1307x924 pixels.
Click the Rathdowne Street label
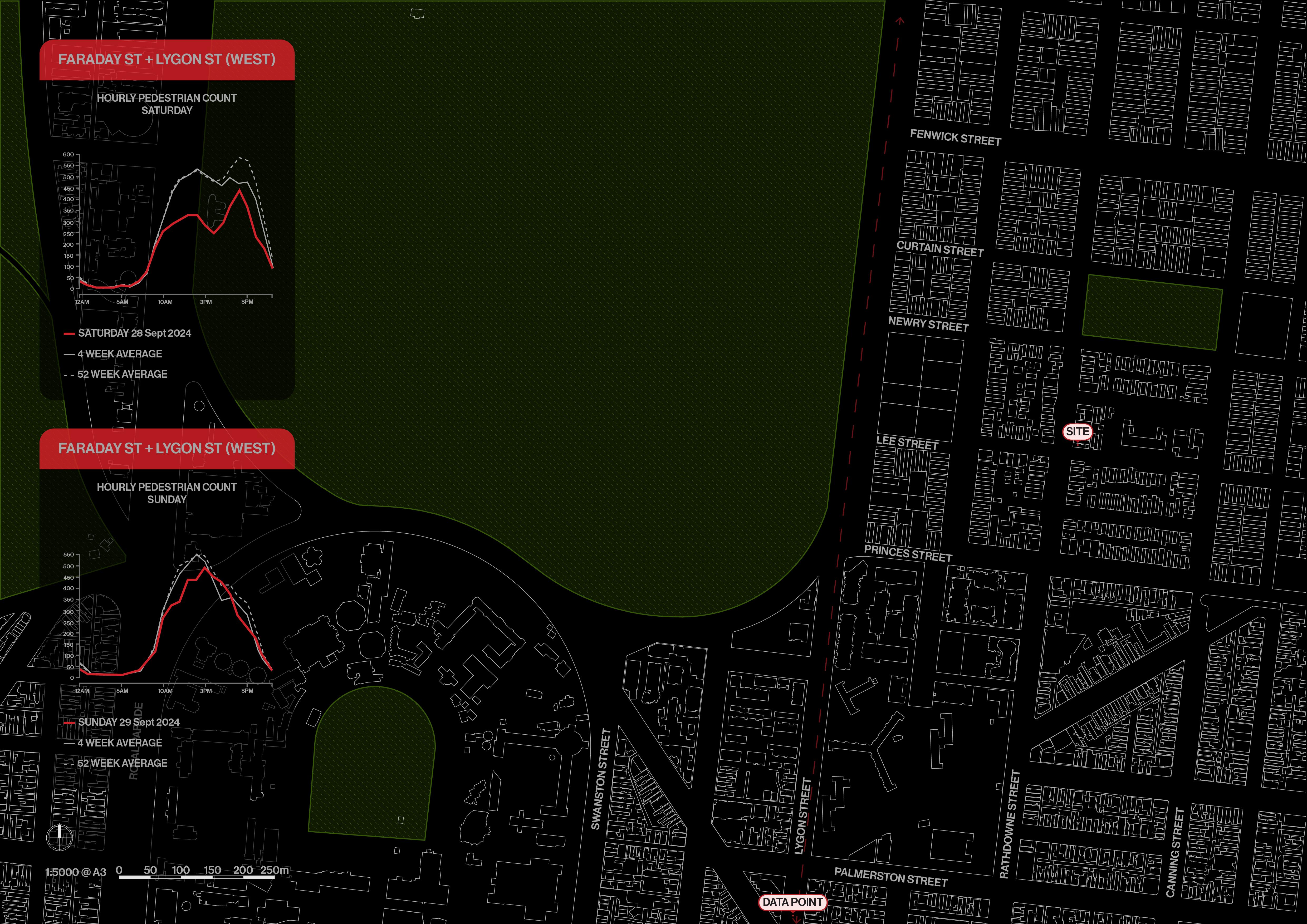(1009, 824)
